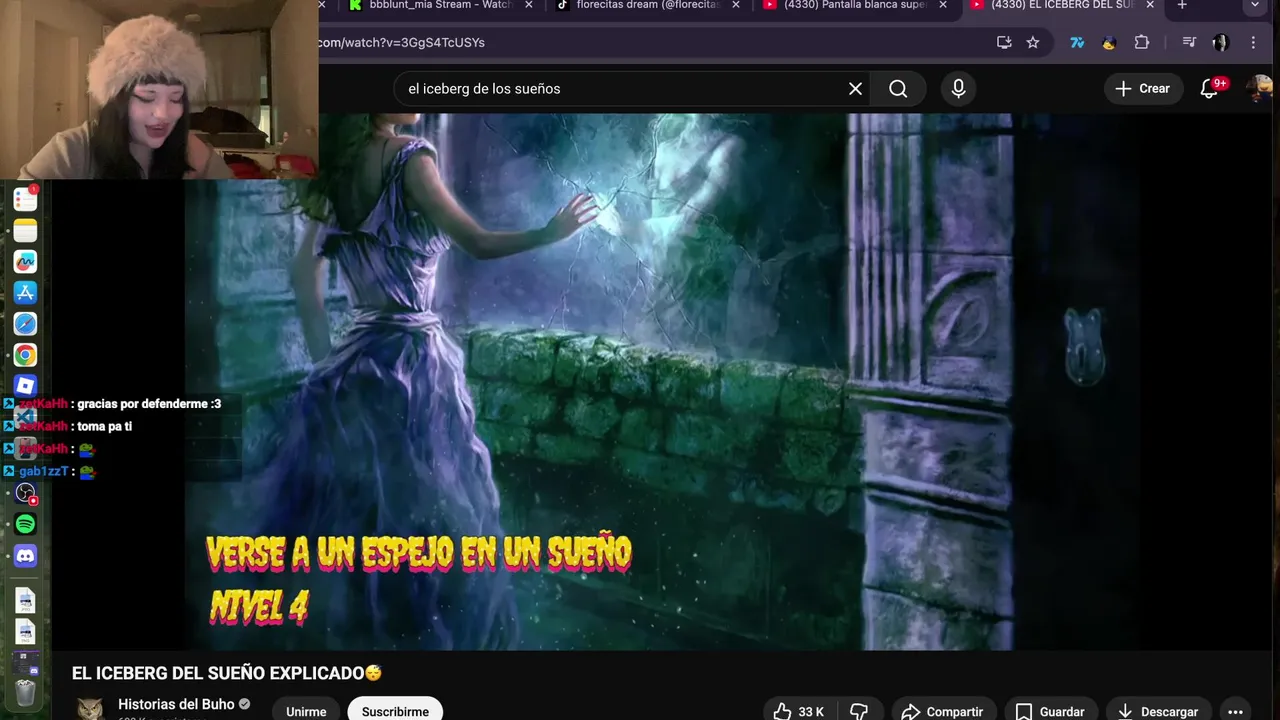Open App Store in the Dock
This screenshot has width=1280, height=720.
click(x=25, y=292)
